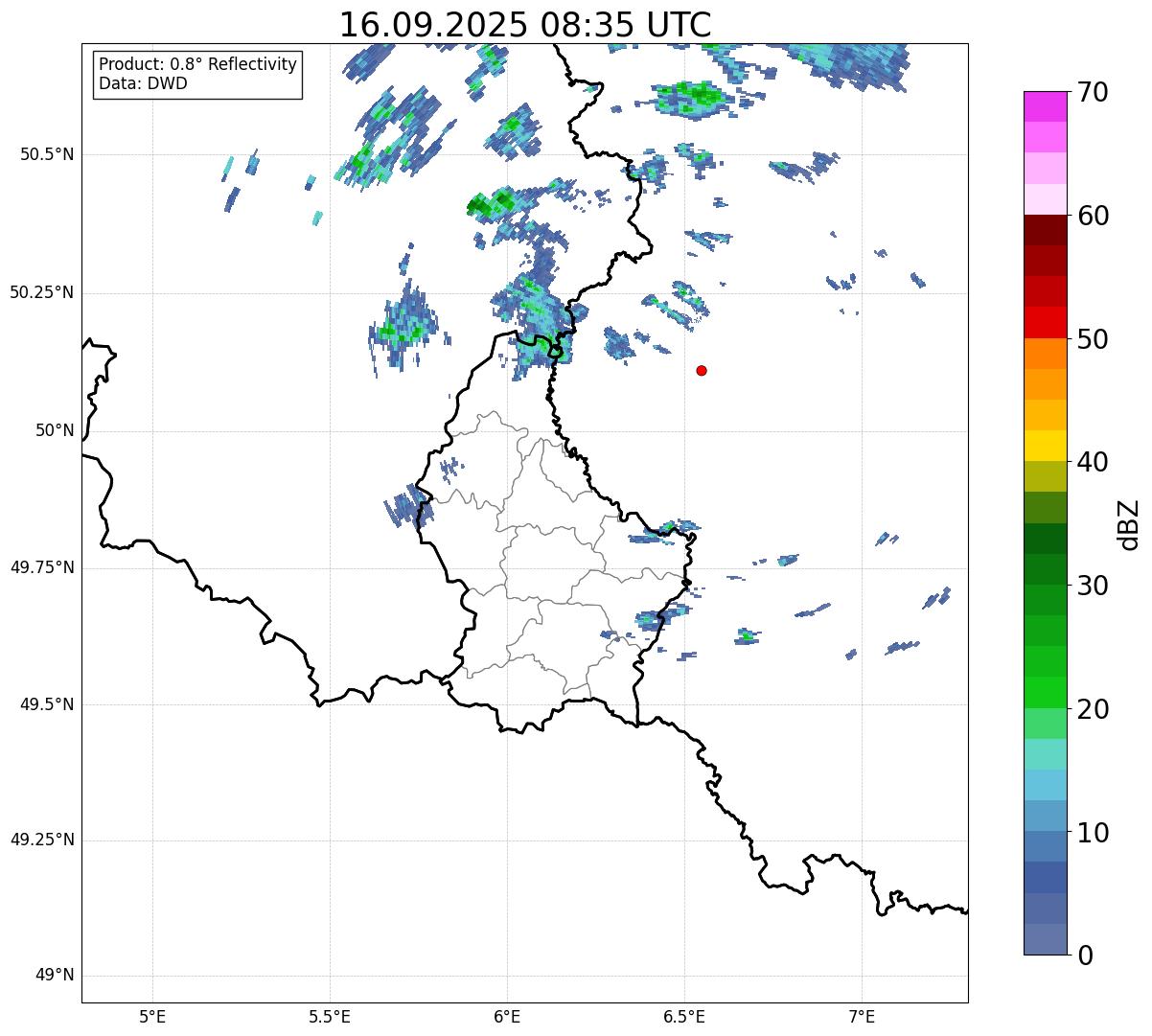Select the 30 dBZ tick label on colorbar
Image resolution: width=1152 pixels, height=1036 pixels.
tap(1093, 586)
